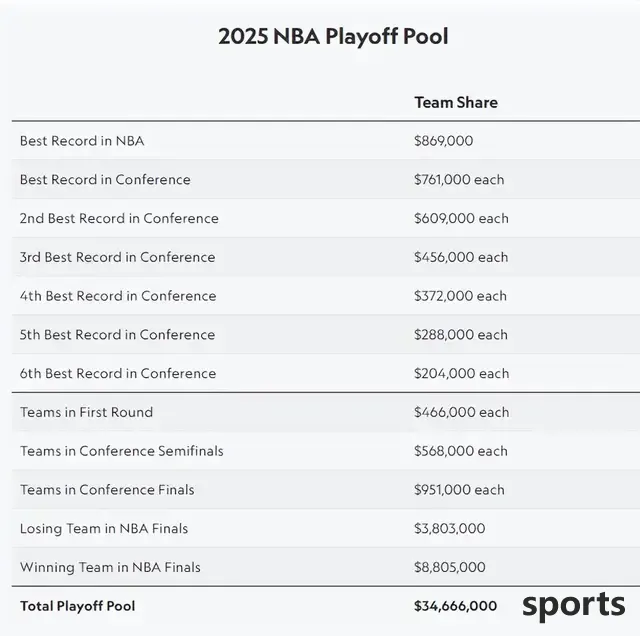Click the Total Playoff Pool label
The width and height of the screenshot is (640, 636).
[78, 606]
